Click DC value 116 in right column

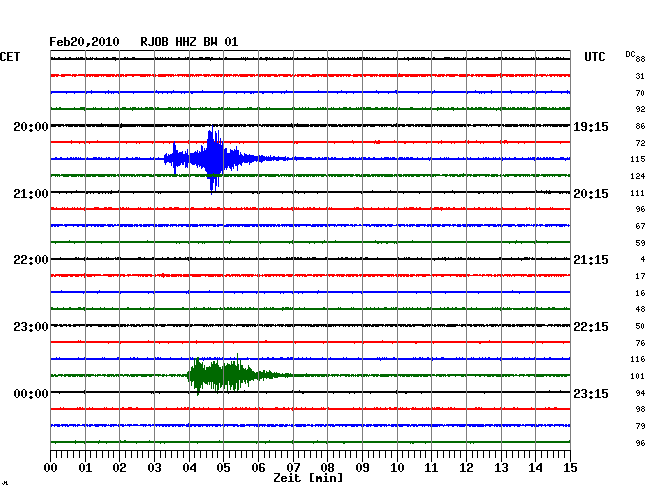point(638,359)
